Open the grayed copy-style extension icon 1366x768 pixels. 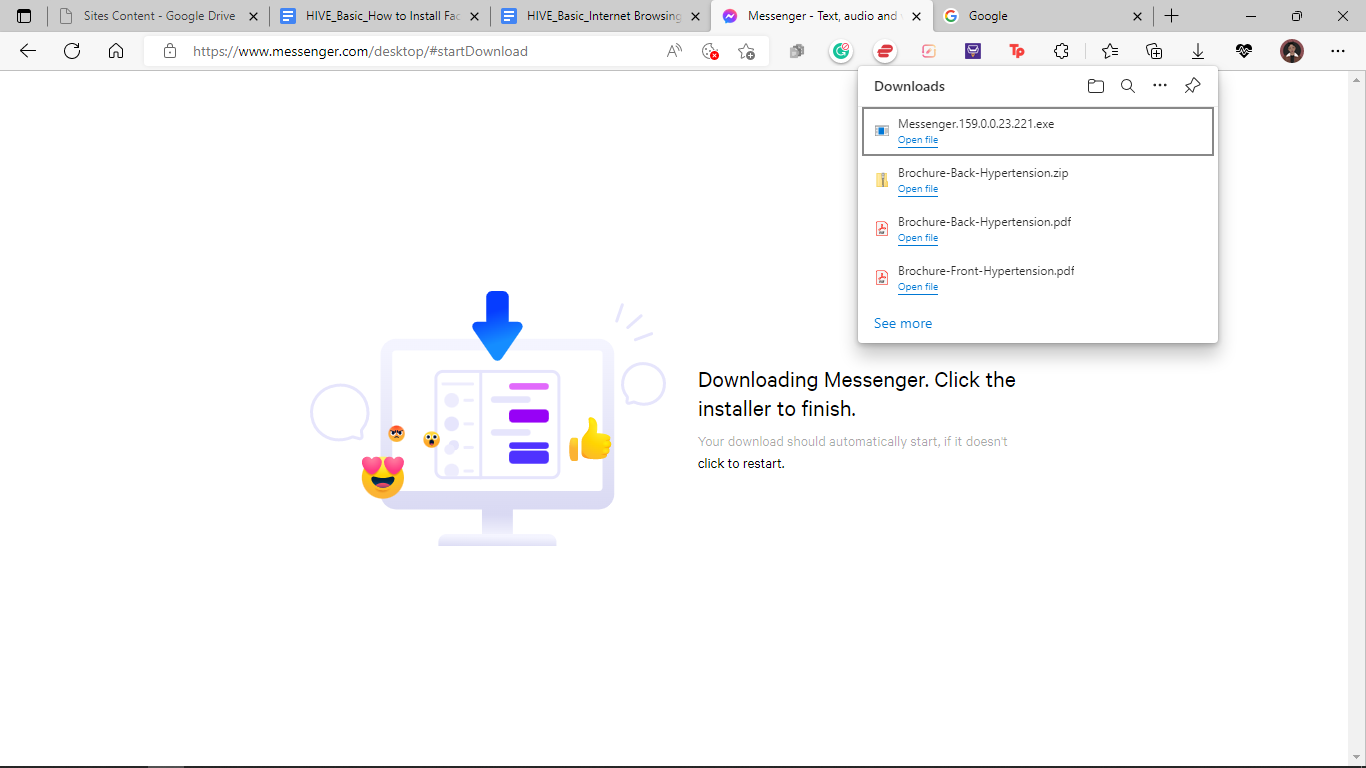pyautogui.click(x=797, y=51)
